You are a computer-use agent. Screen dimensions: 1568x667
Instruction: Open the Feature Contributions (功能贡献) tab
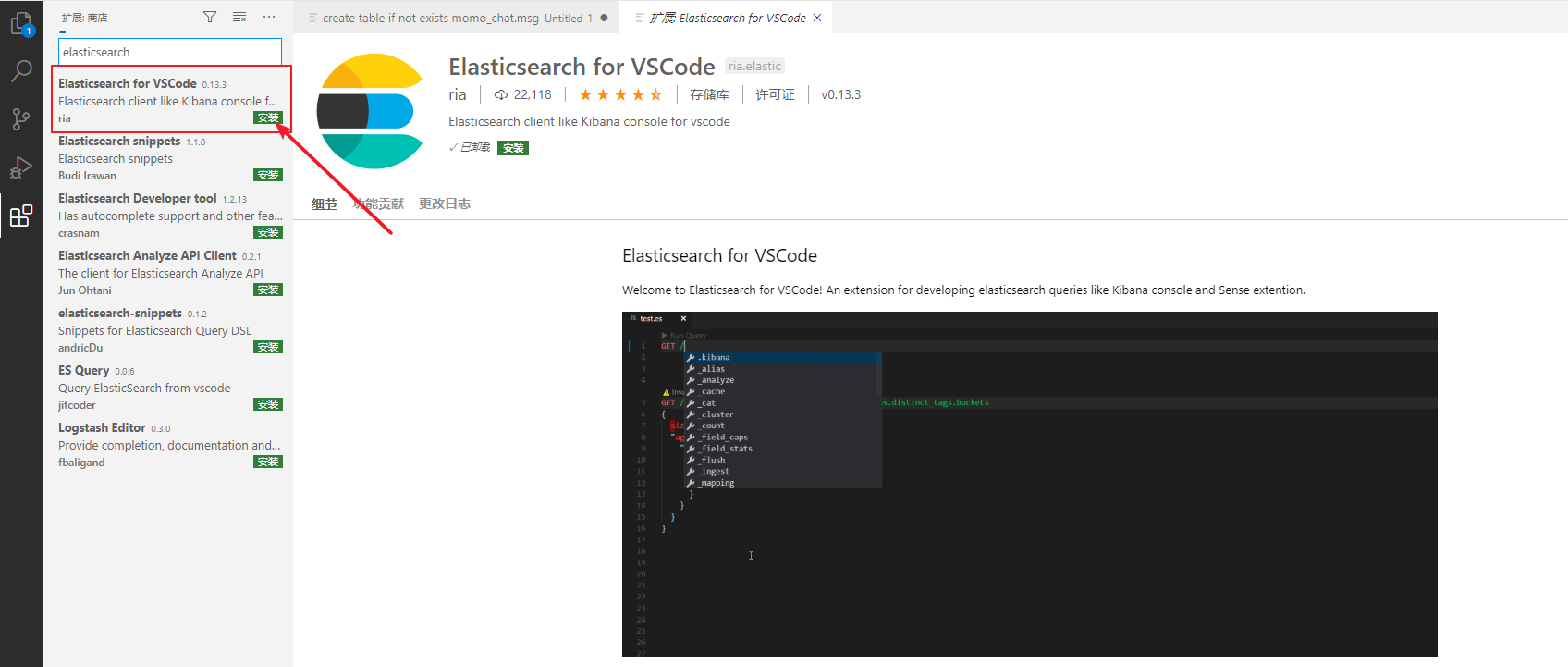click(378, 204)
